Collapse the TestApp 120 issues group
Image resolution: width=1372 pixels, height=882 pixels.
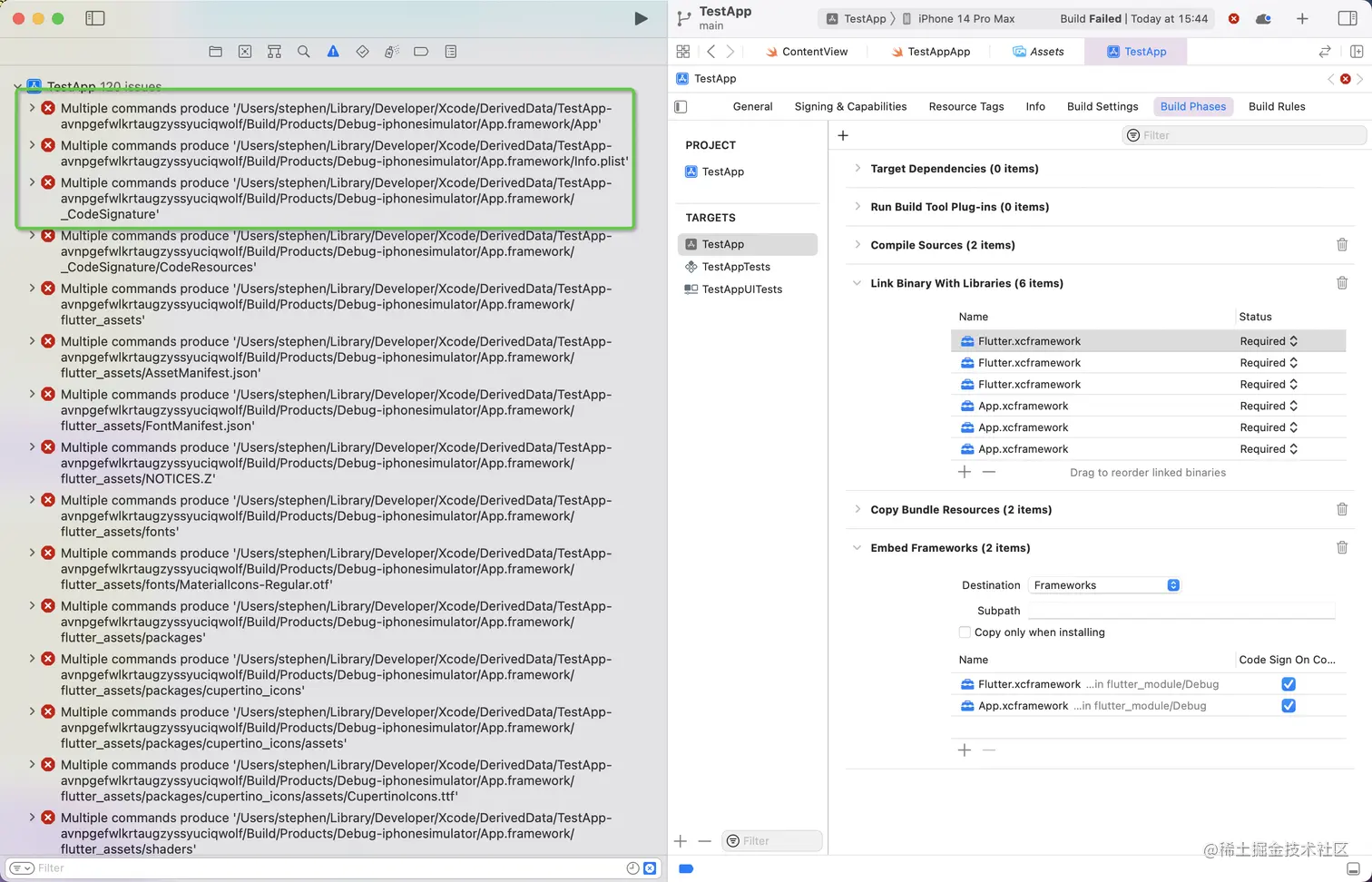17,87
